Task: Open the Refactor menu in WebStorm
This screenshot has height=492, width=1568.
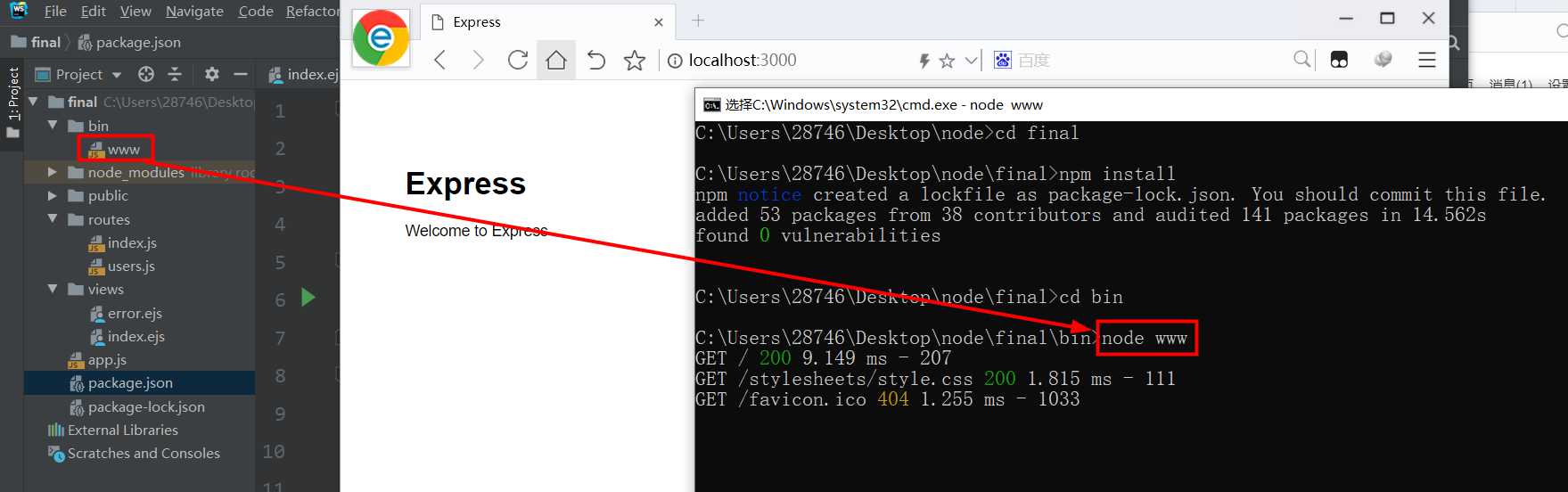Action: pos(312,11)
